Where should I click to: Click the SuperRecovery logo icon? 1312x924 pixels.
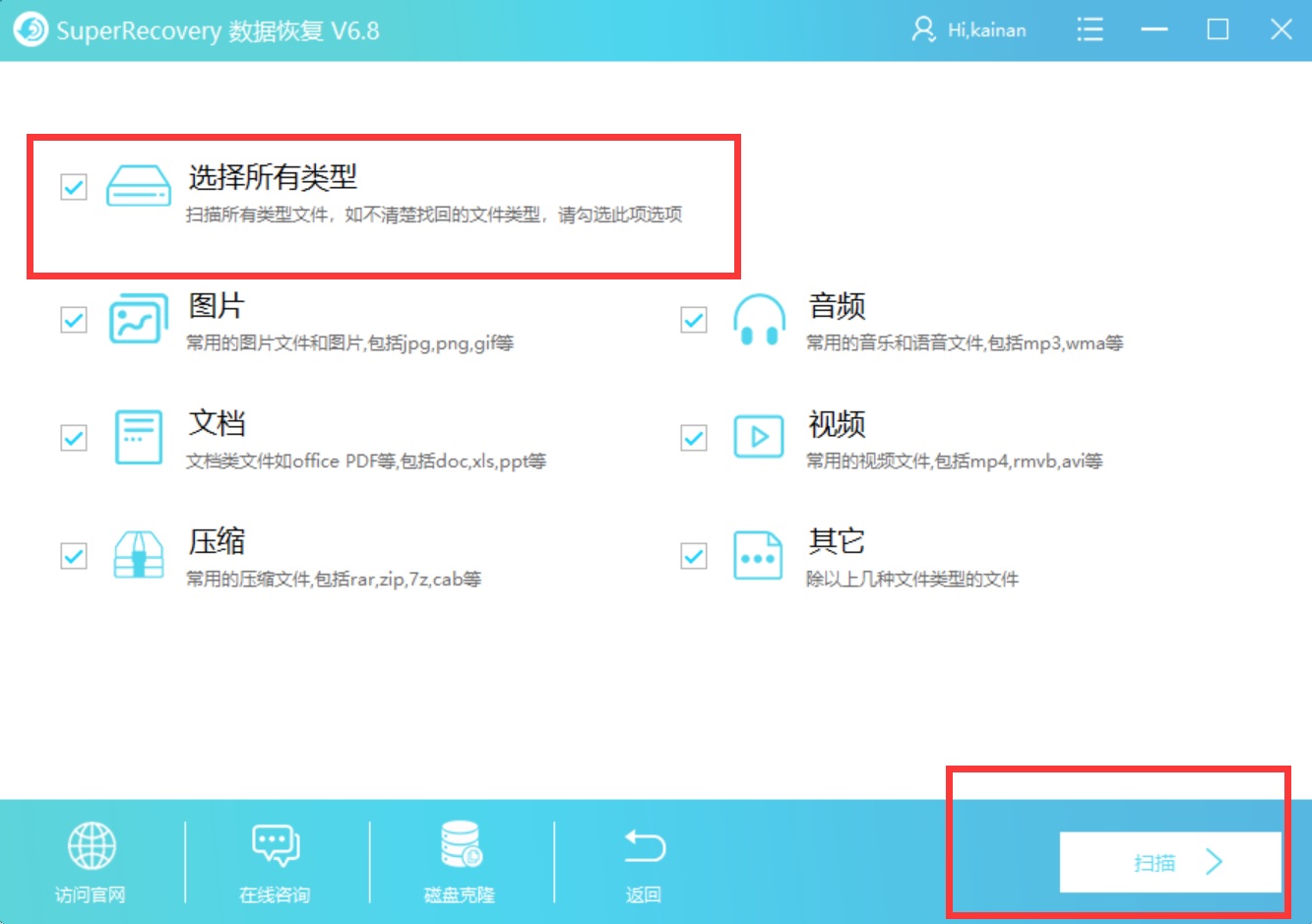click(30, 30)
